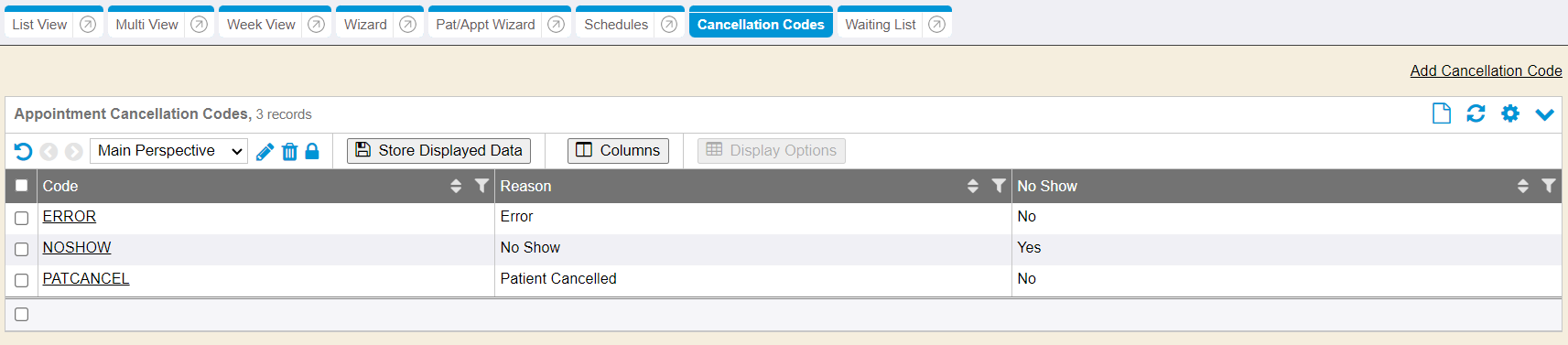Viewport: 1568px width, 345px height.
Task: Toggle the select-all checkbox in table header
Action: [x=22, y=186]
